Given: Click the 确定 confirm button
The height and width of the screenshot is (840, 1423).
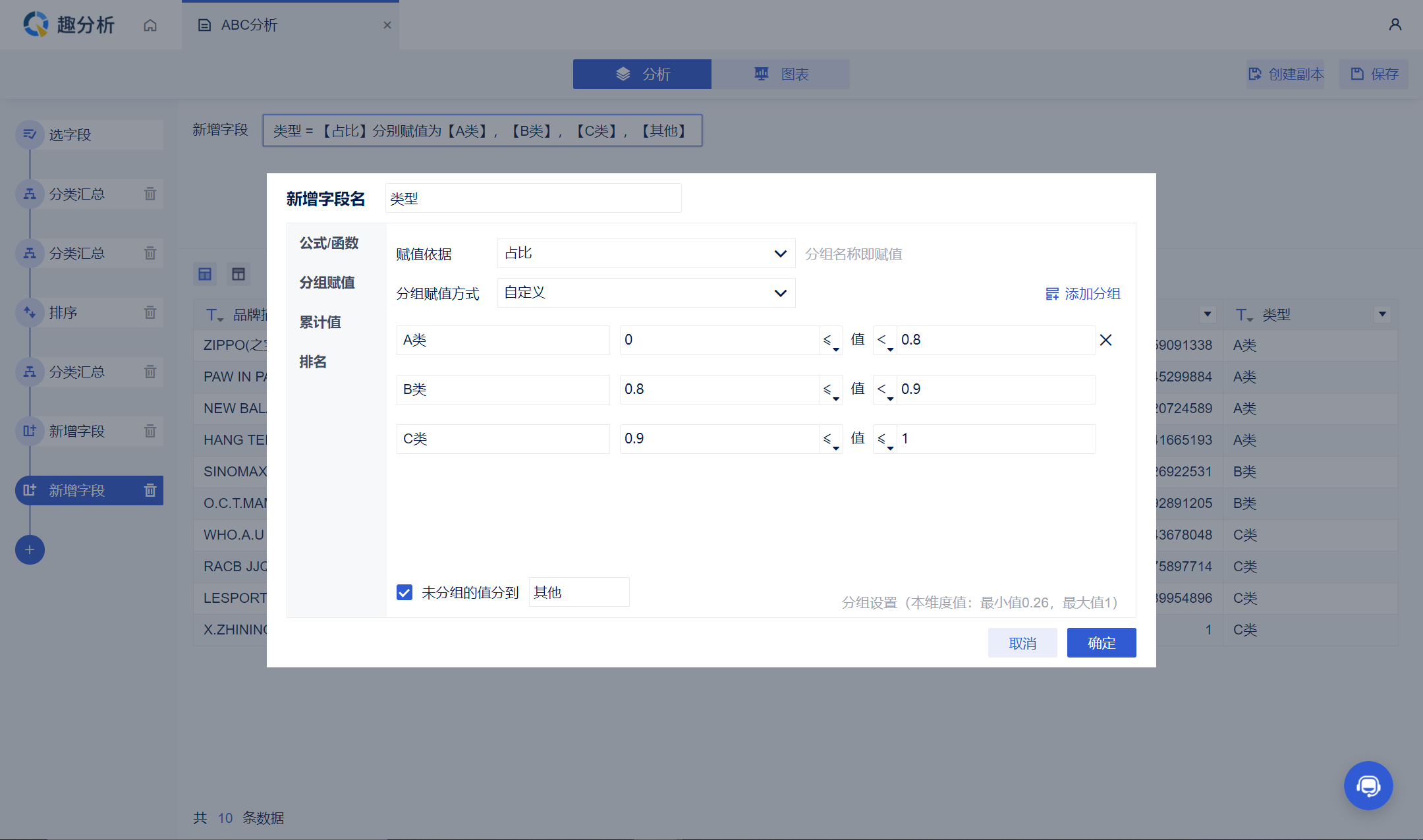Looking at the screenshot, I should pos(1101,643).
